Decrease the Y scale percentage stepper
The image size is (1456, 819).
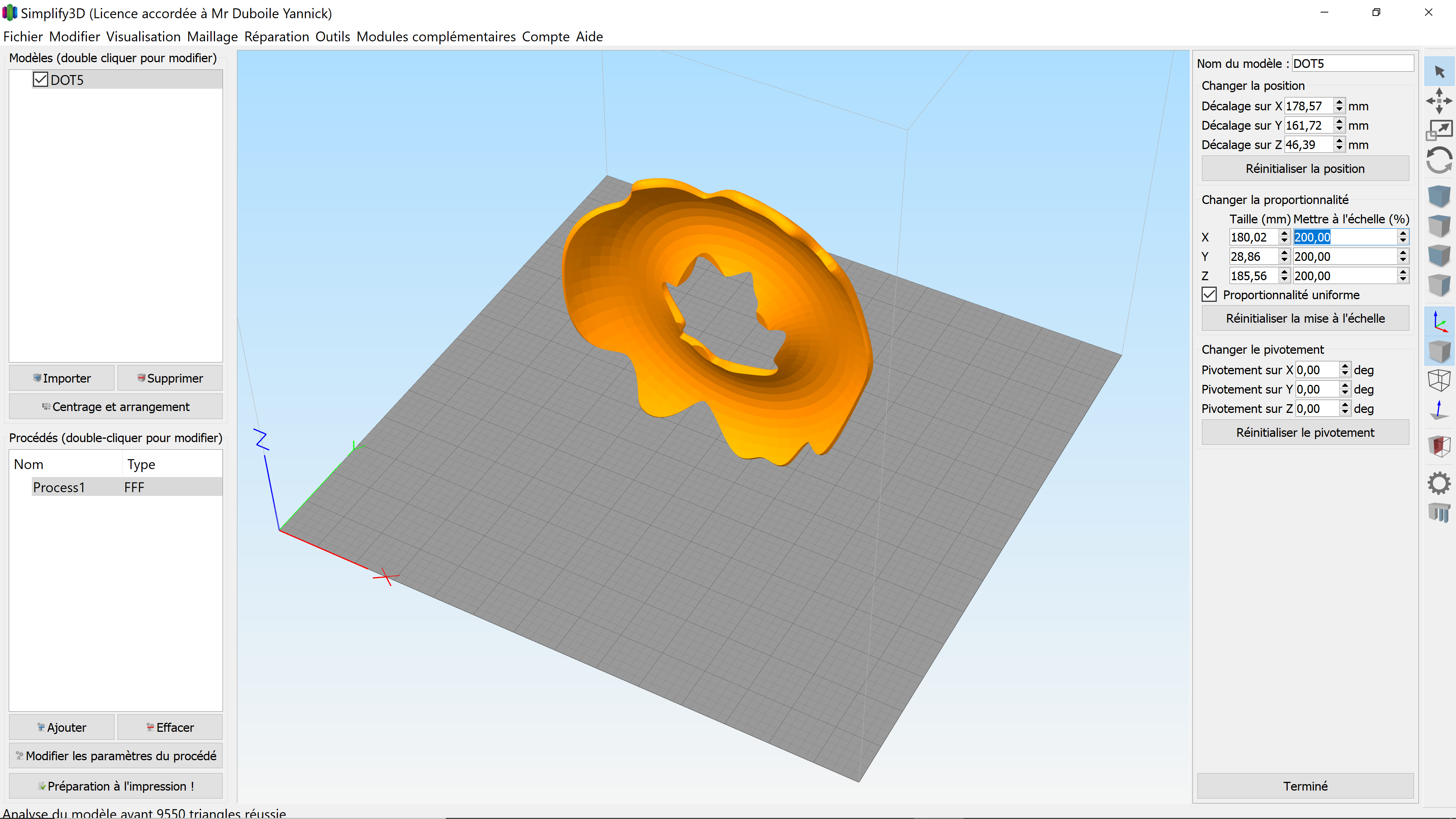[x=1403, y=259]
